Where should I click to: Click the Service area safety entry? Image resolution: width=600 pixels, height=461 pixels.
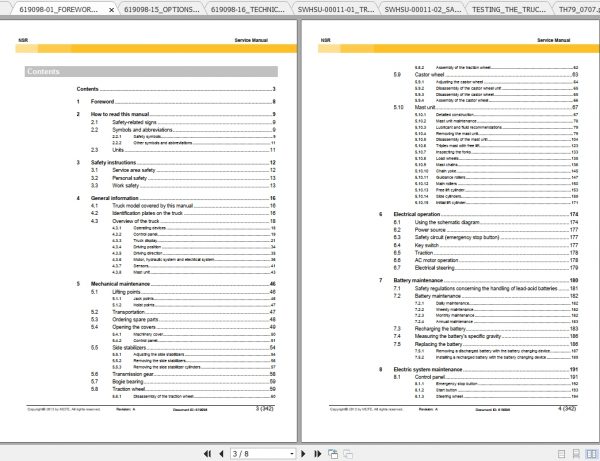coord(183,170)
